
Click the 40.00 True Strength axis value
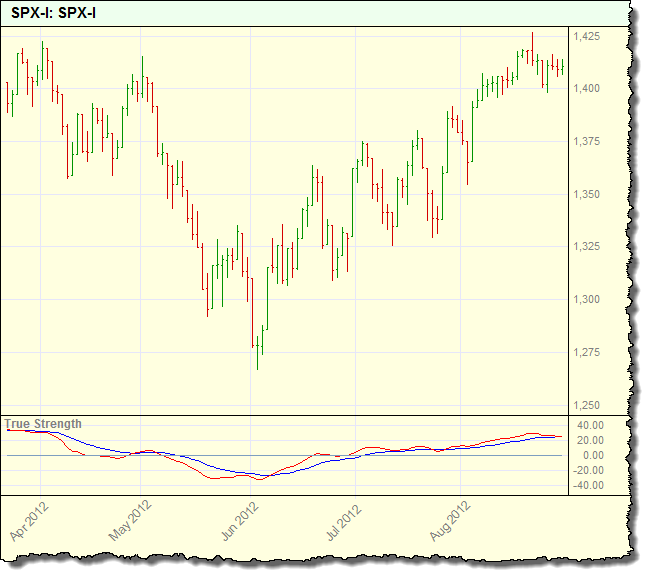(x=591, y=425)
